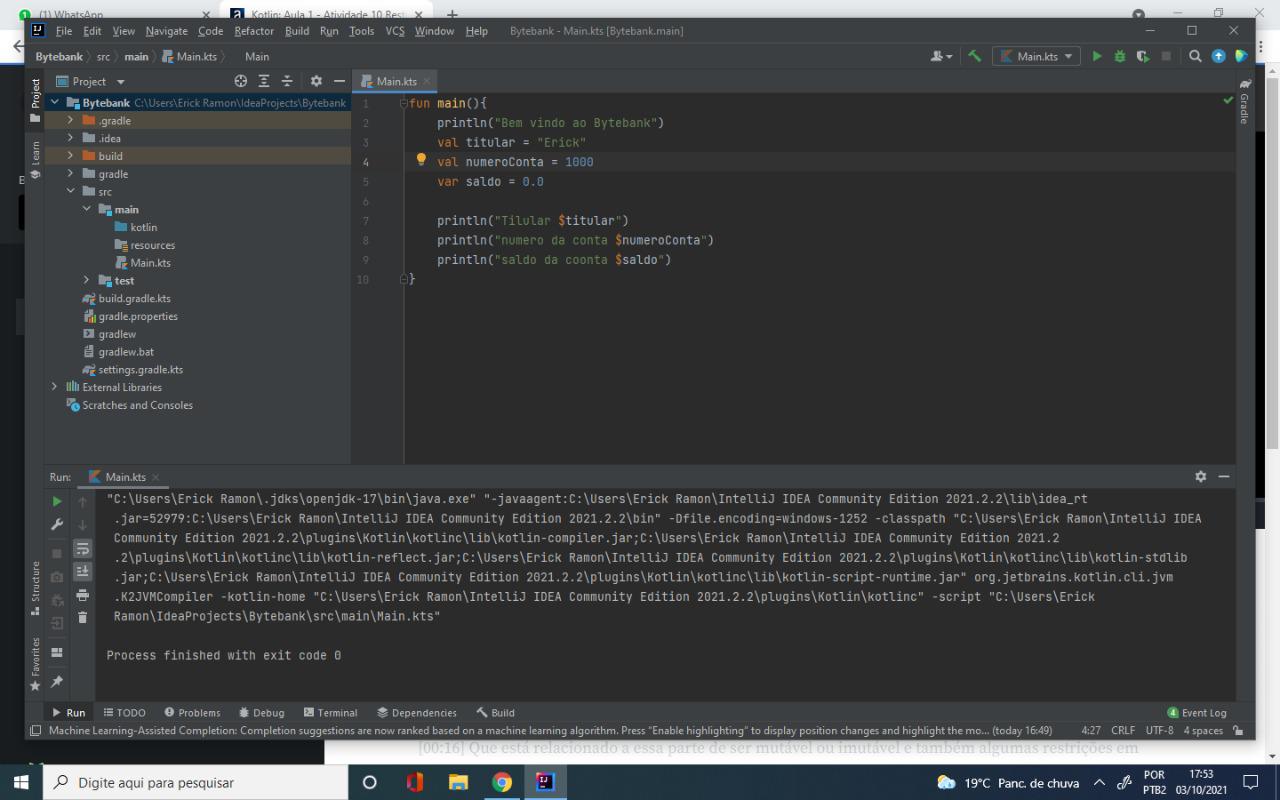The width and height of the screenshot is (1280, 800).
Task: Open the File menu
Action: coord(64,31)
